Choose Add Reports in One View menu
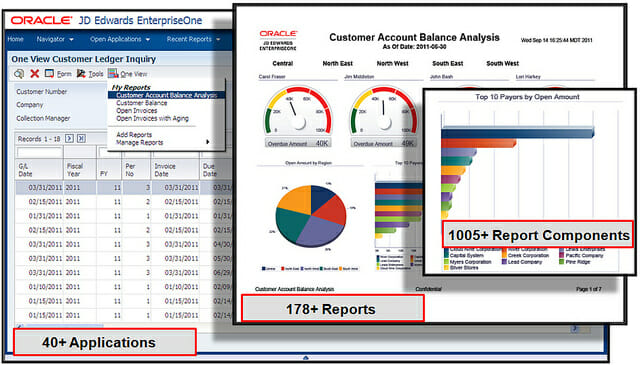The width and height of the screenshot is (640, 365). coord(134,135)
